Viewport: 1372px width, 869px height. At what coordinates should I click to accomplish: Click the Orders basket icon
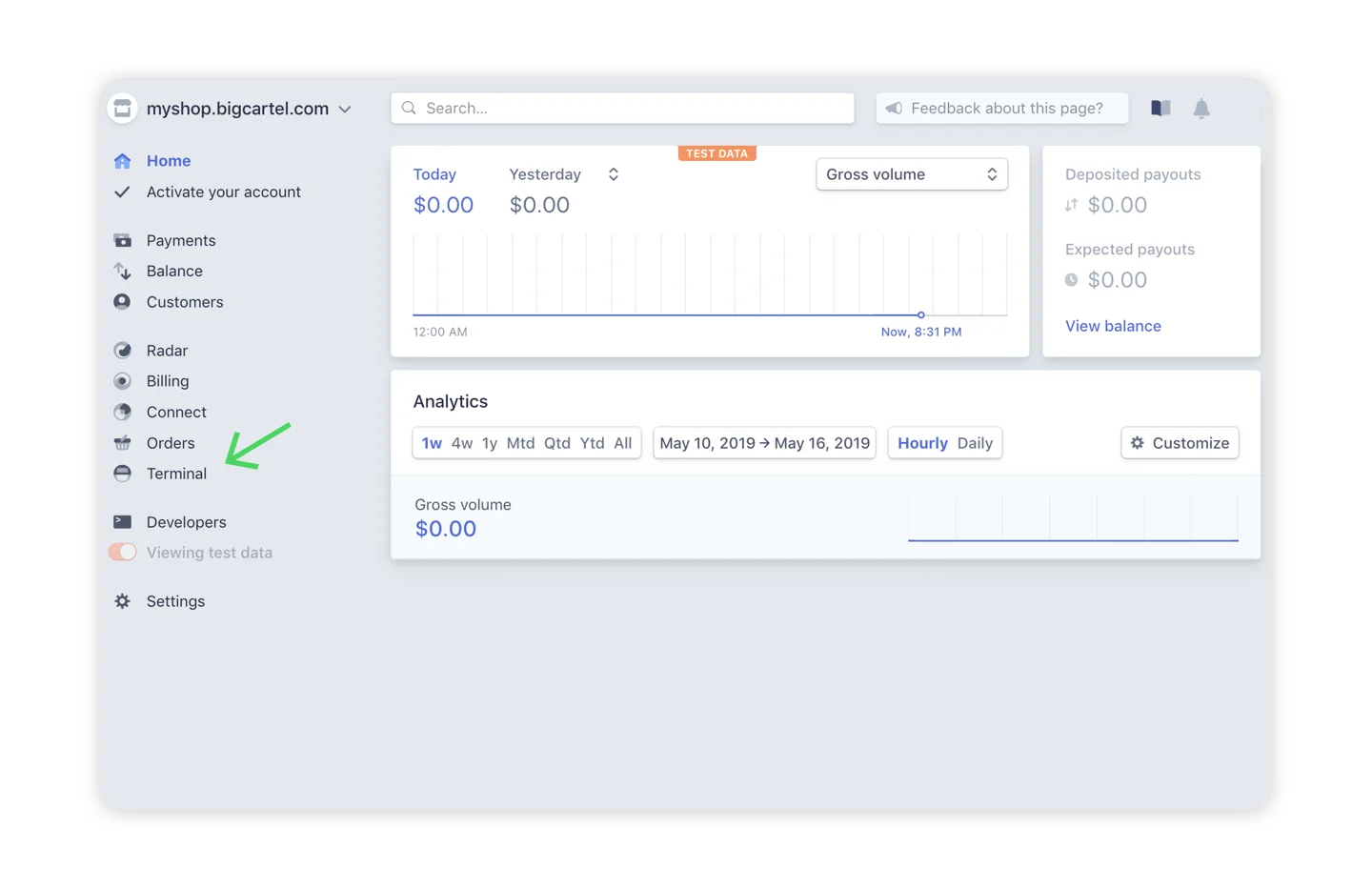[x=122, y=443]
